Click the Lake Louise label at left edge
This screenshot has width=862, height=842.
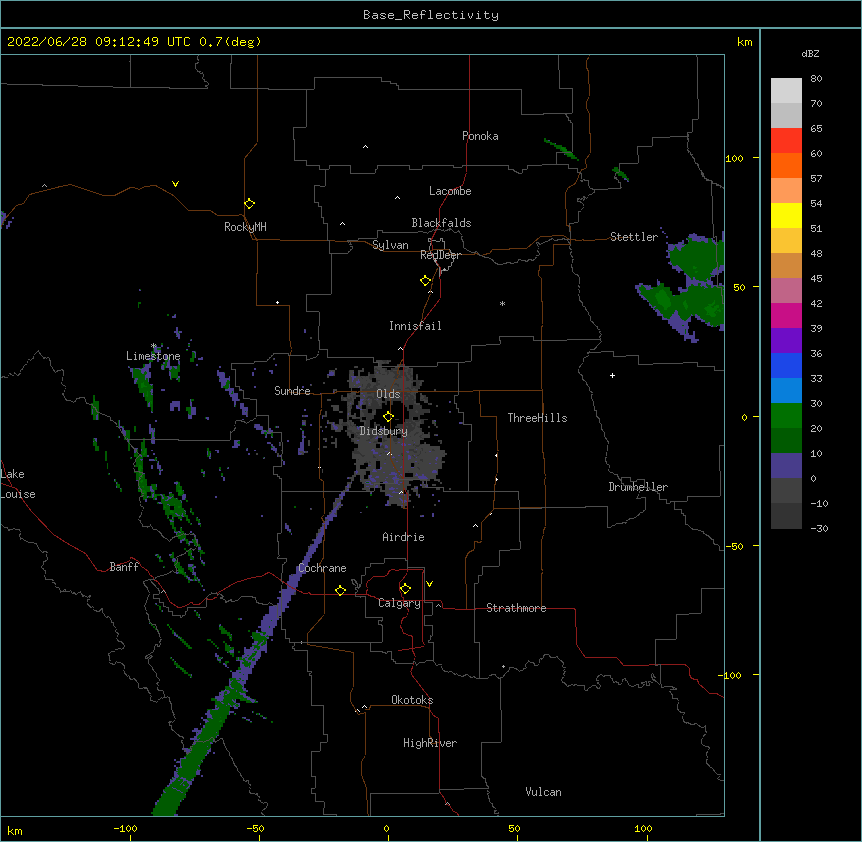tap(18, 484)
